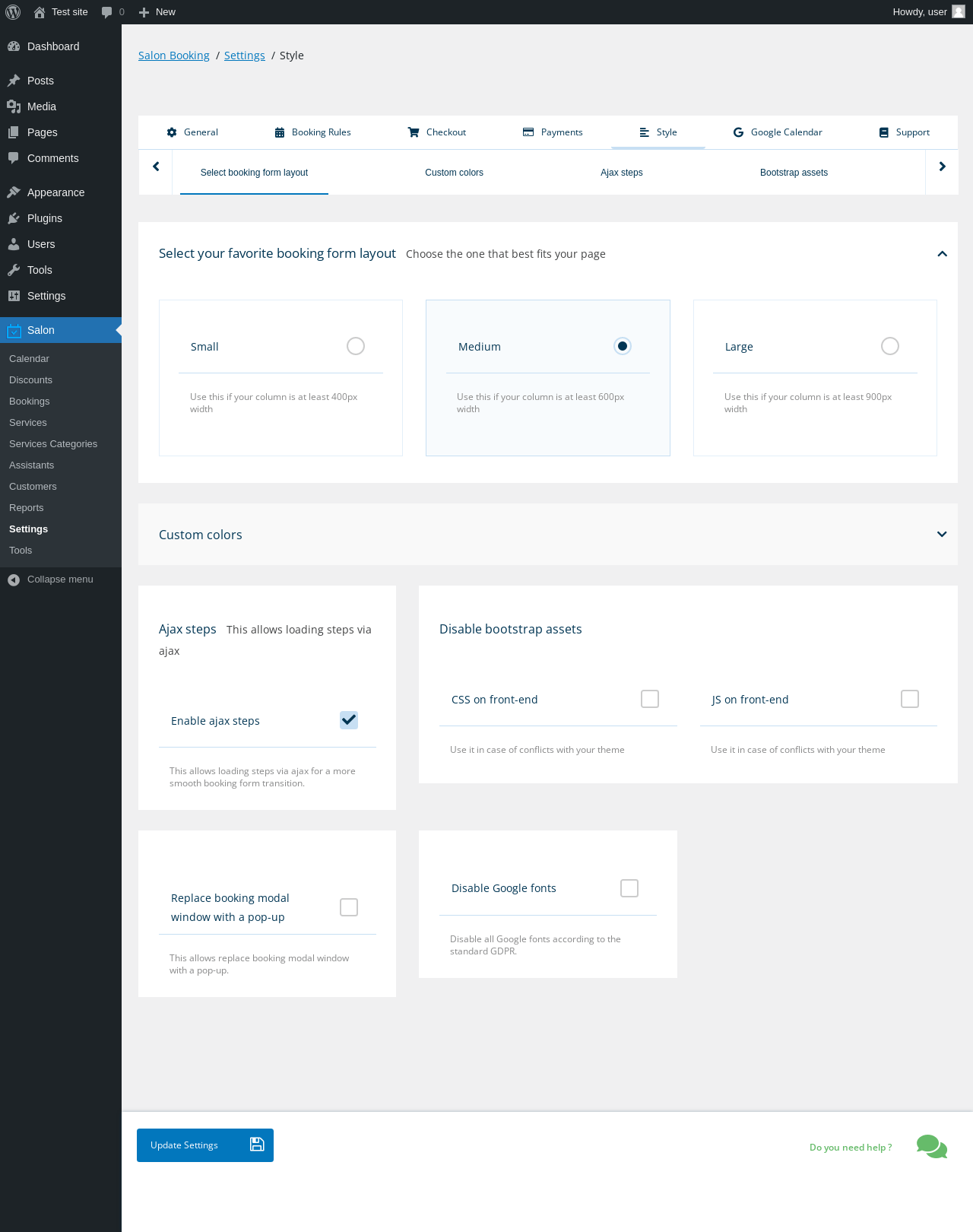This screenshot has width=973, height=1232.
Task: Select the Medium layout radio button
Action: tap(623, 346)
